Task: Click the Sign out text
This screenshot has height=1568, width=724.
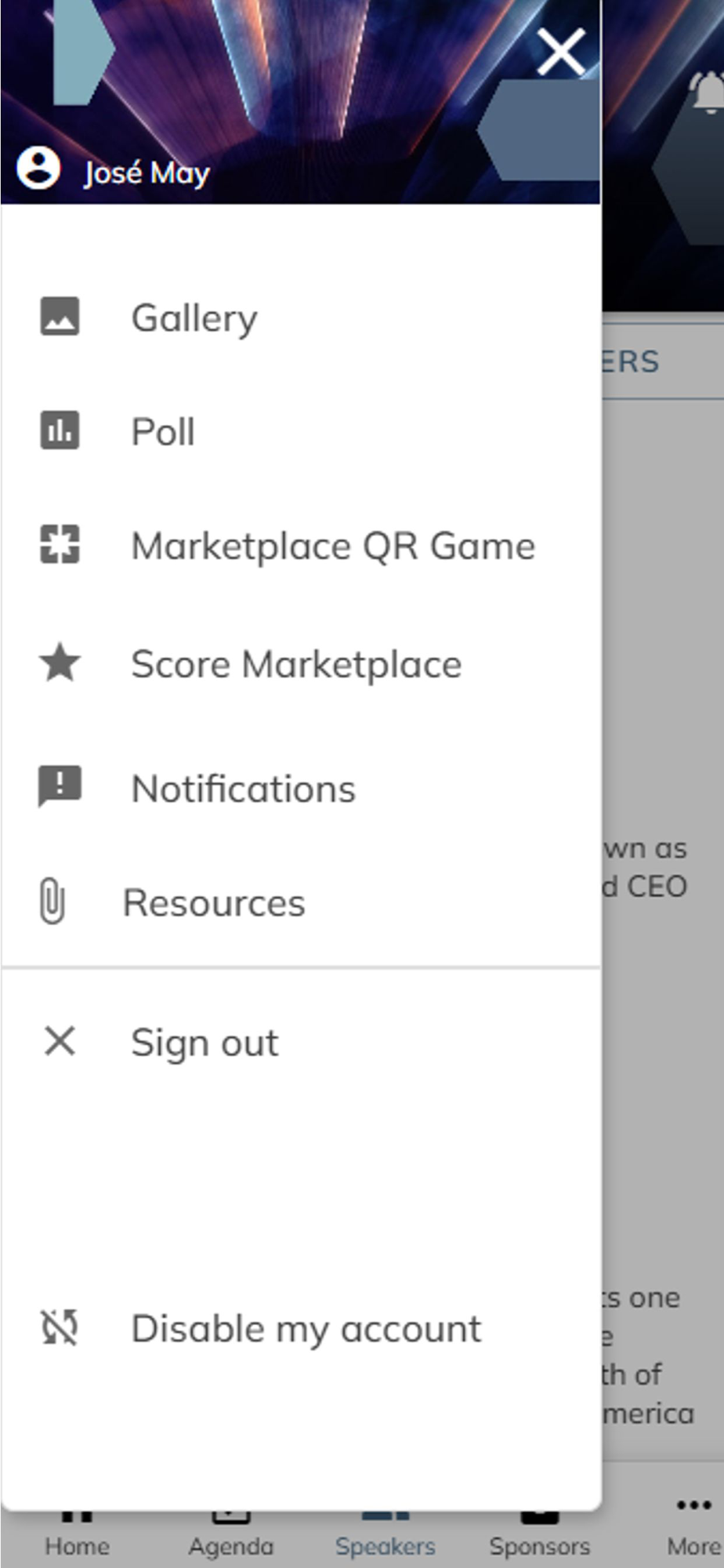Action: (x=205, y=1043)
